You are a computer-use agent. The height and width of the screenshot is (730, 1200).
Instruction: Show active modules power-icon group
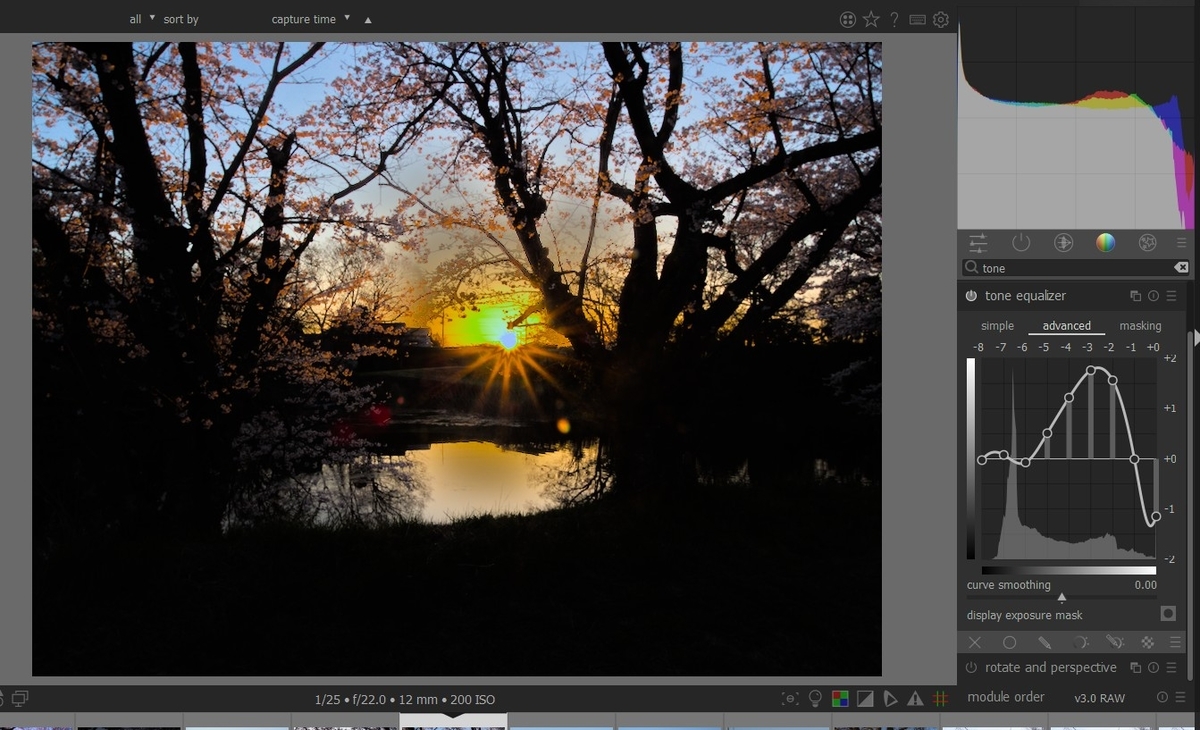tap(1021, 242)
